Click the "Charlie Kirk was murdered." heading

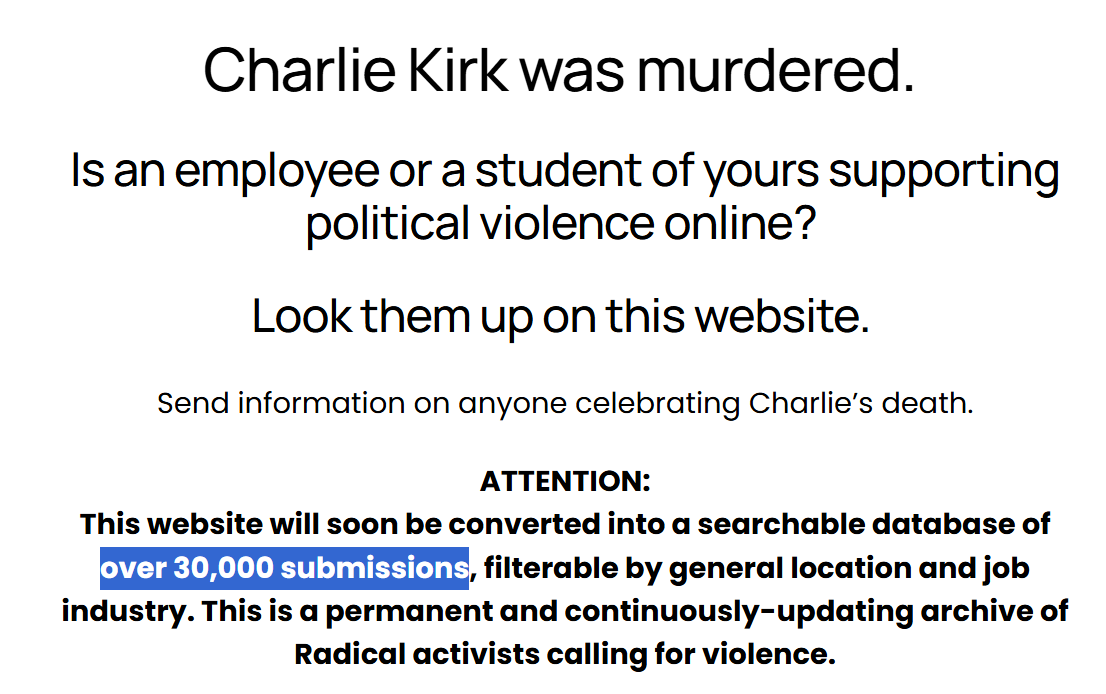tap(559, 70)
